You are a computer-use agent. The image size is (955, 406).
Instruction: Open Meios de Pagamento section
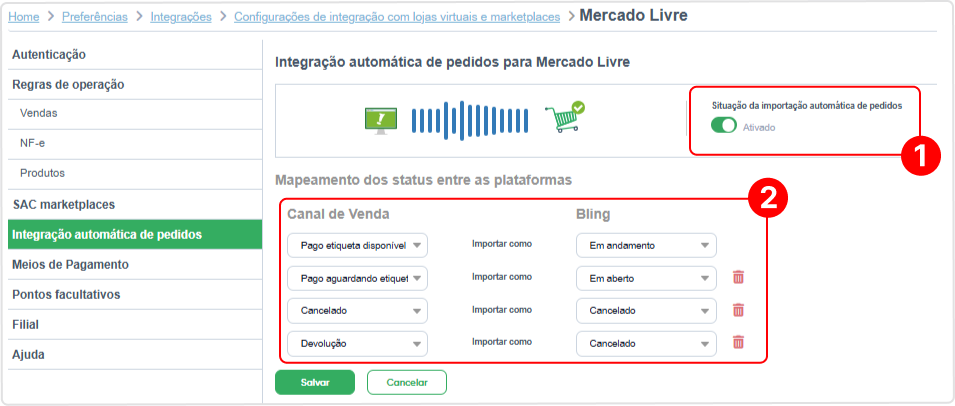pyautogui.click(x=135, y=265)
